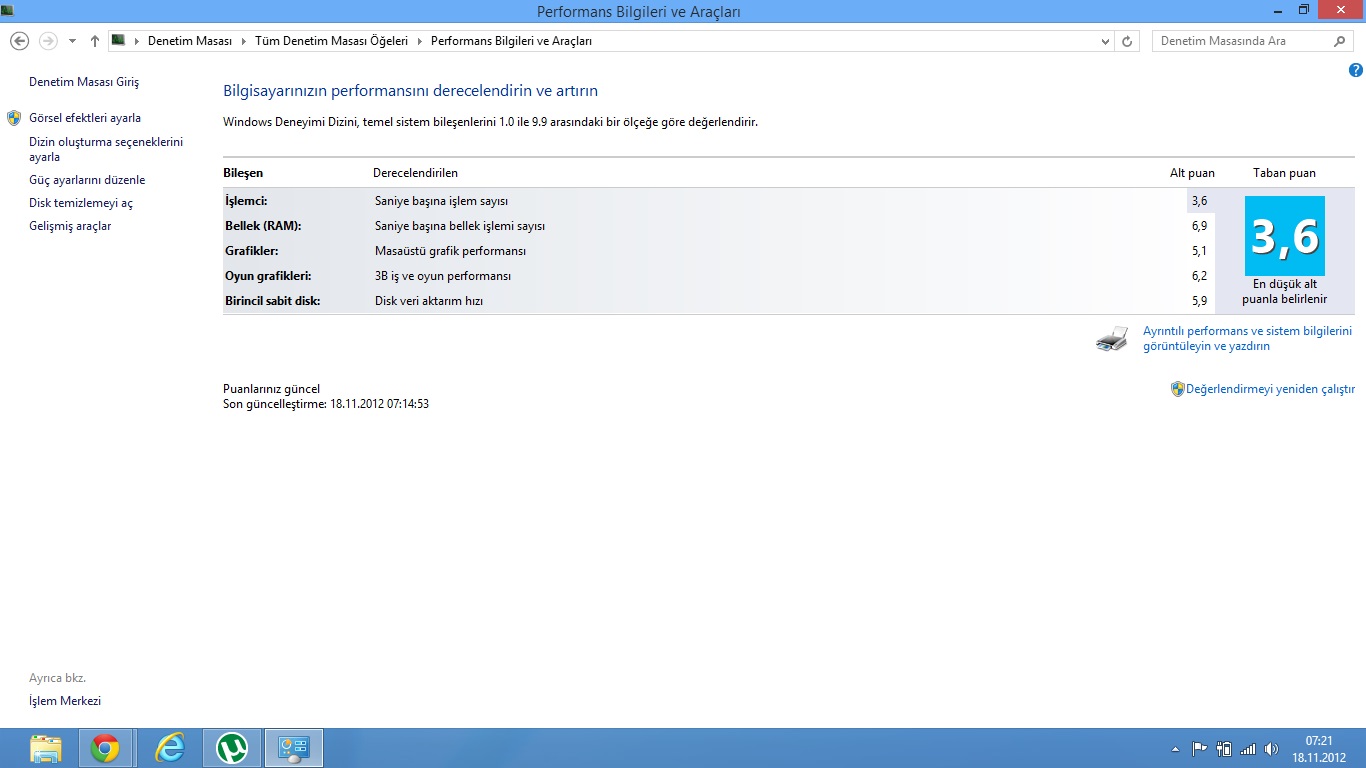Click the Back navigation arrow
This screenshot has width=1366, height=768.
pos(19,41)
